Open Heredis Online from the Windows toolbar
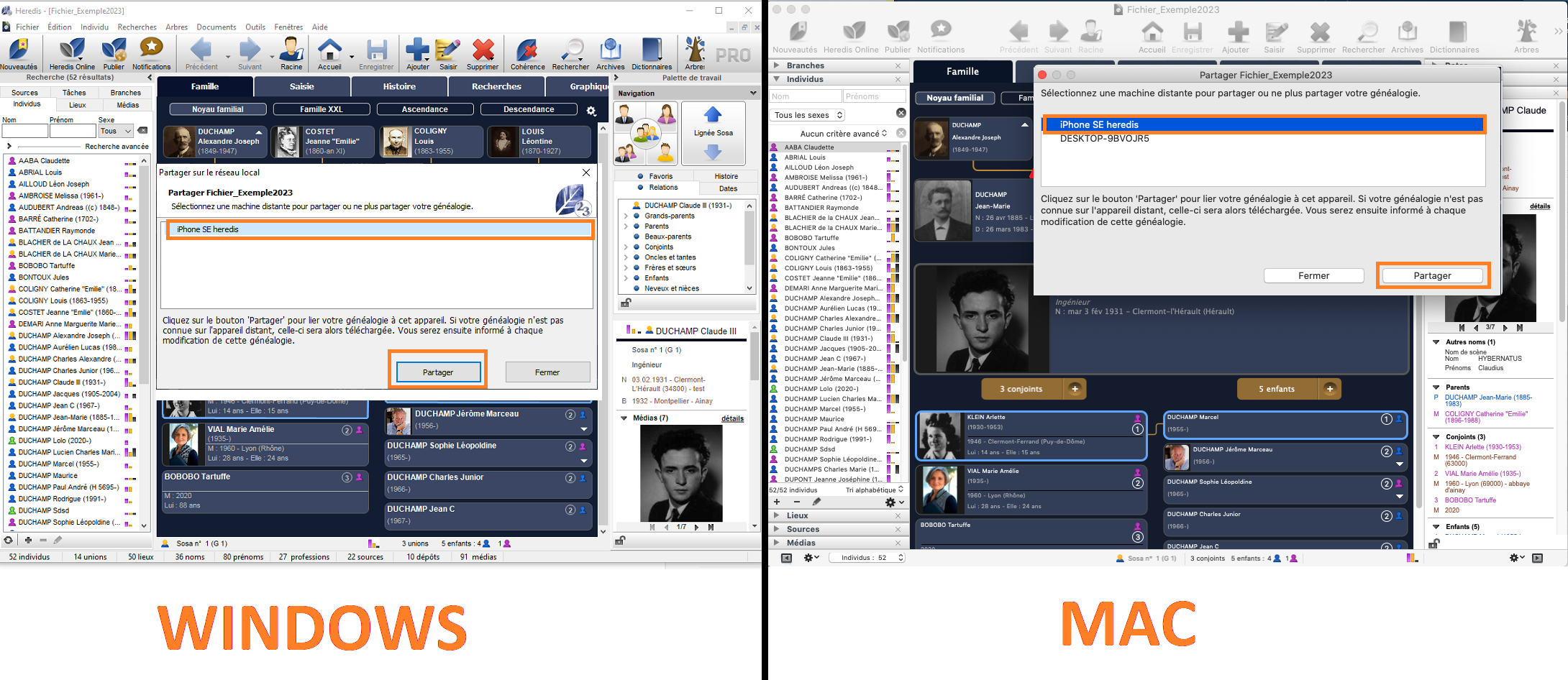 (72, 52)
